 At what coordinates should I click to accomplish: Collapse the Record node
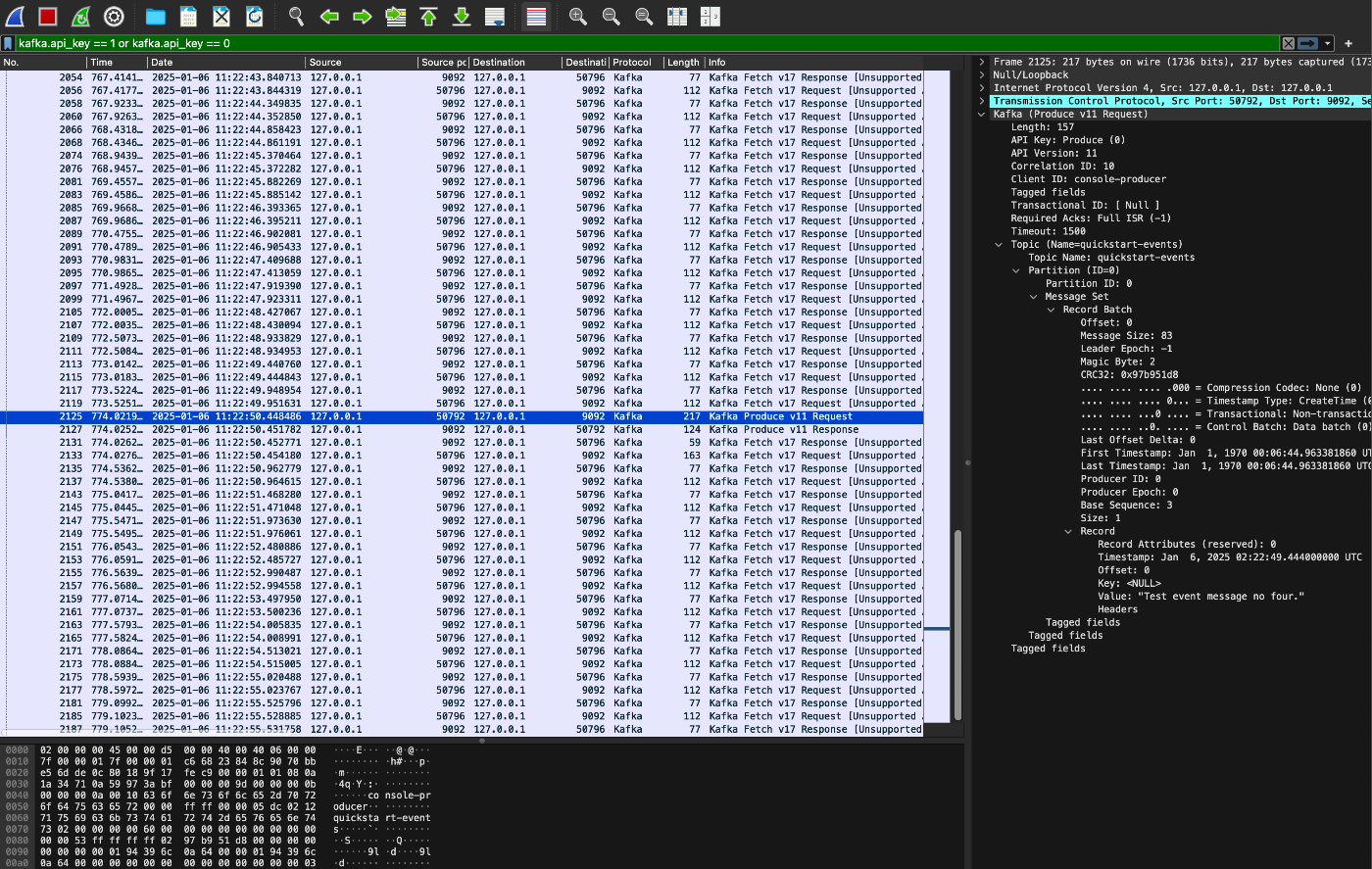point(1069,531)
